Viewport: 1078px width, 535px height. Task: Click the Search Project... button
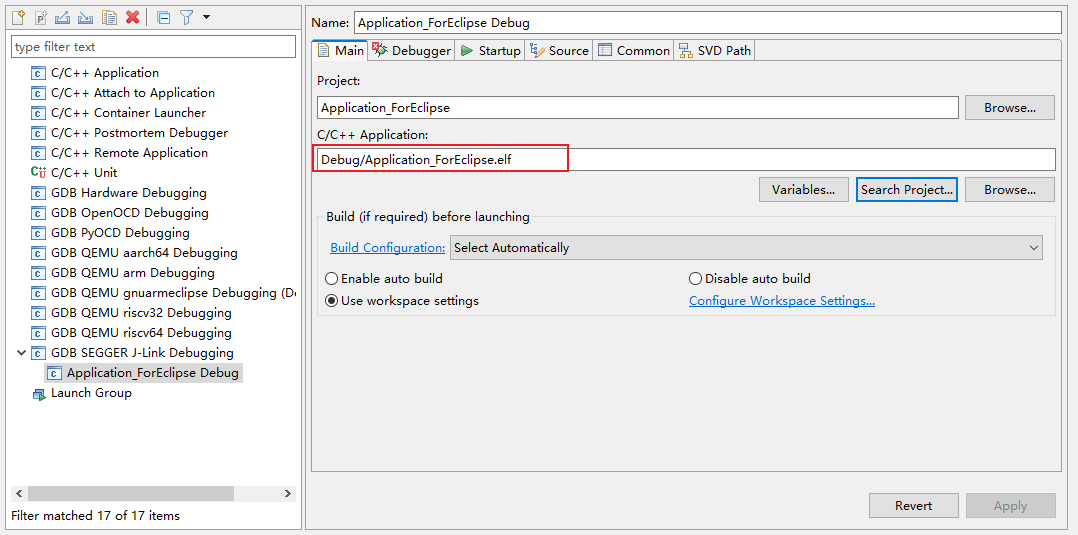[x=907, y=190]
